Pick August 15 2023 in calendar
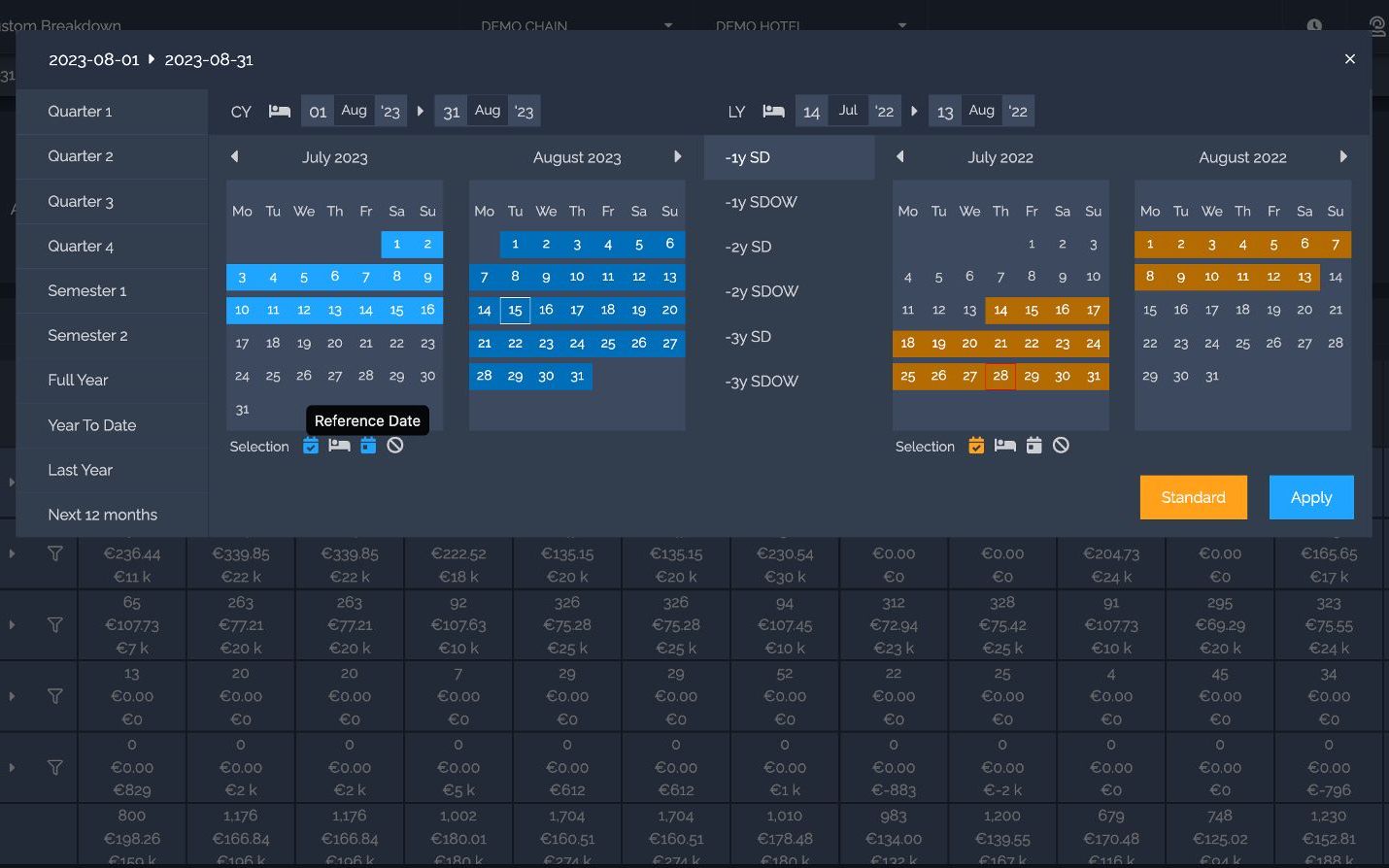The width and height of the screenshot is (1389, 868). click(x=515, y=311)
